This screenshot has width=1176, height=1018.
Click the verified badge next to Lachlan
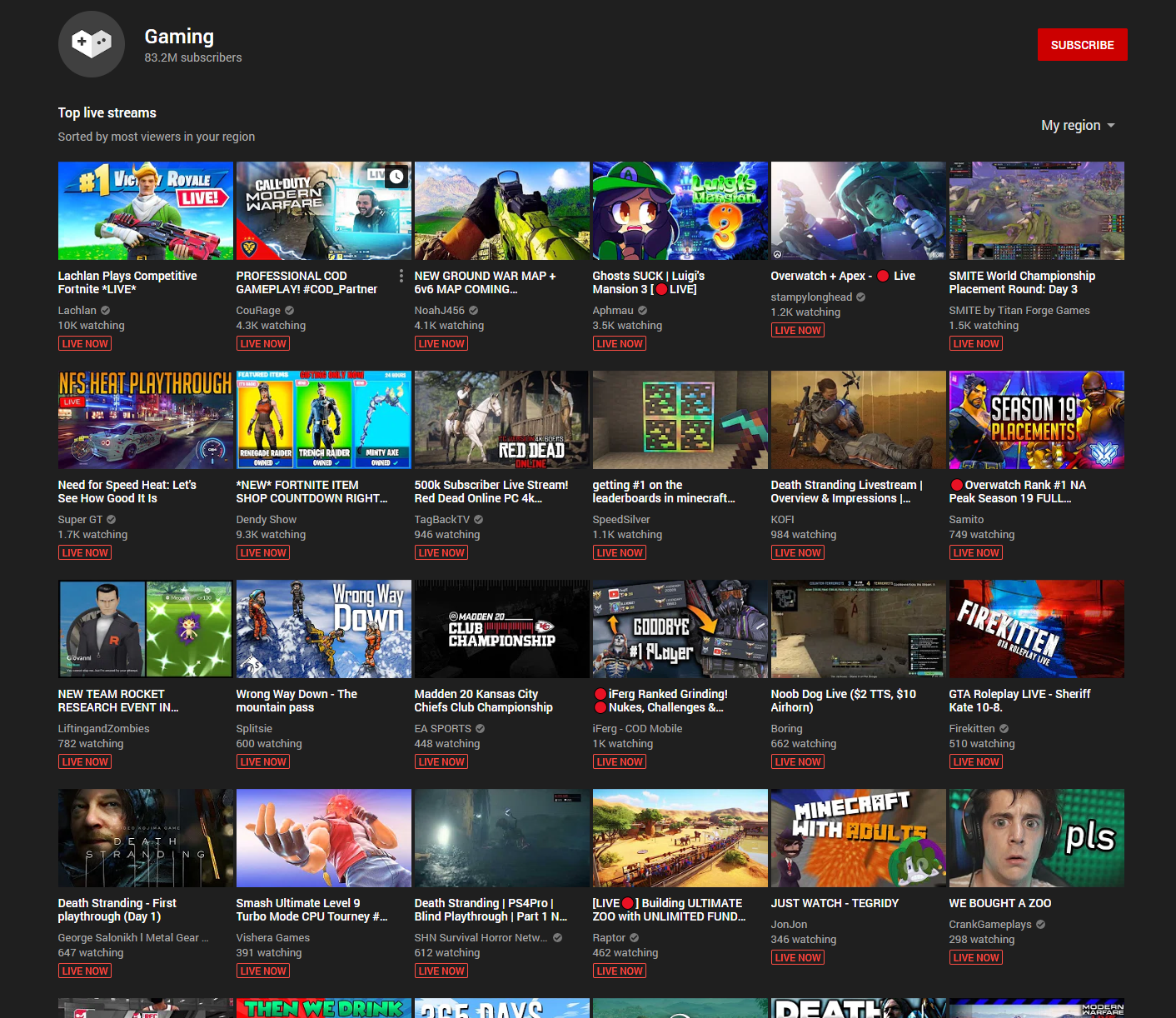[106, 311]
